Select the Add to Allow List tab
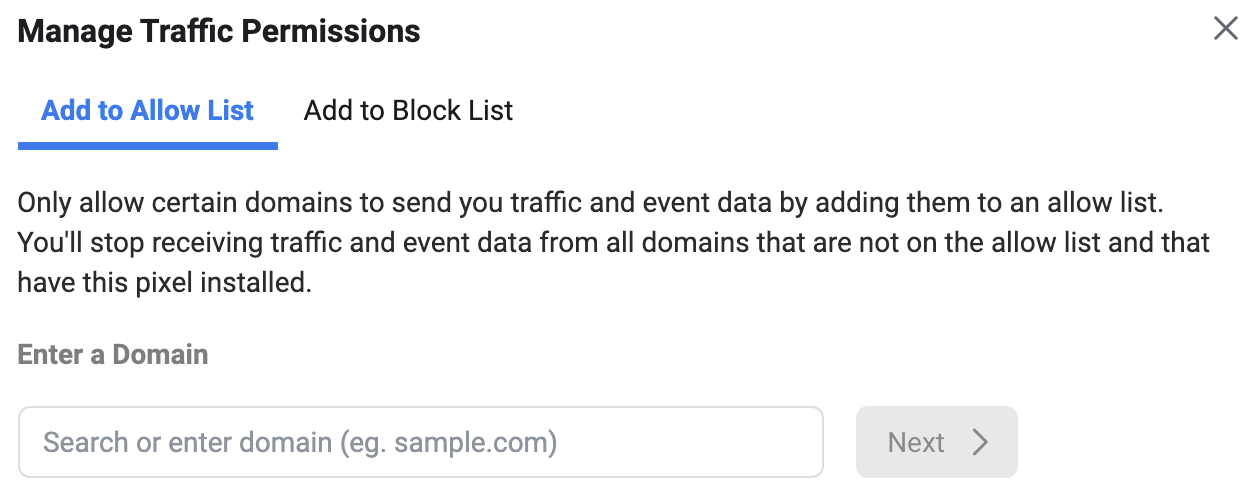The width and height of the screenshot is (1252, 494). (x=147, y=110)
